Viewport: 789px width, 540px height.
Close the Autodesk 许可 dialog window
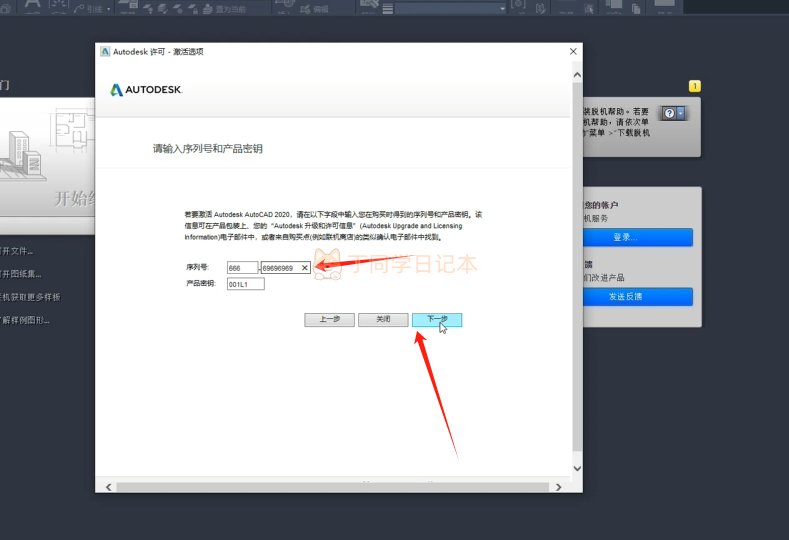[x=573, y=51]
